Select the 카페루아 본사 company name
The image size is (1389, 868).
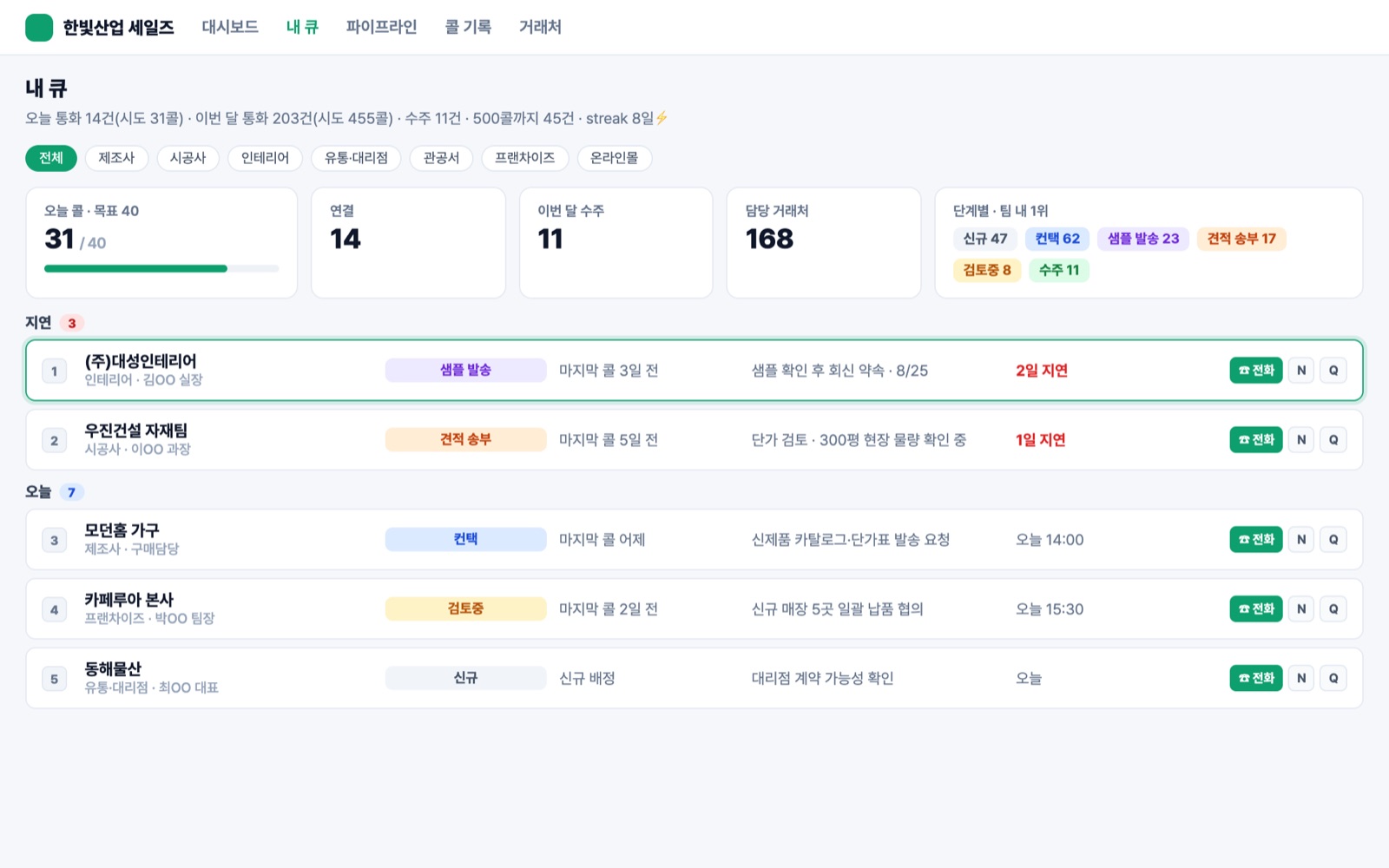pyautogui.click(x=128, y=600)
